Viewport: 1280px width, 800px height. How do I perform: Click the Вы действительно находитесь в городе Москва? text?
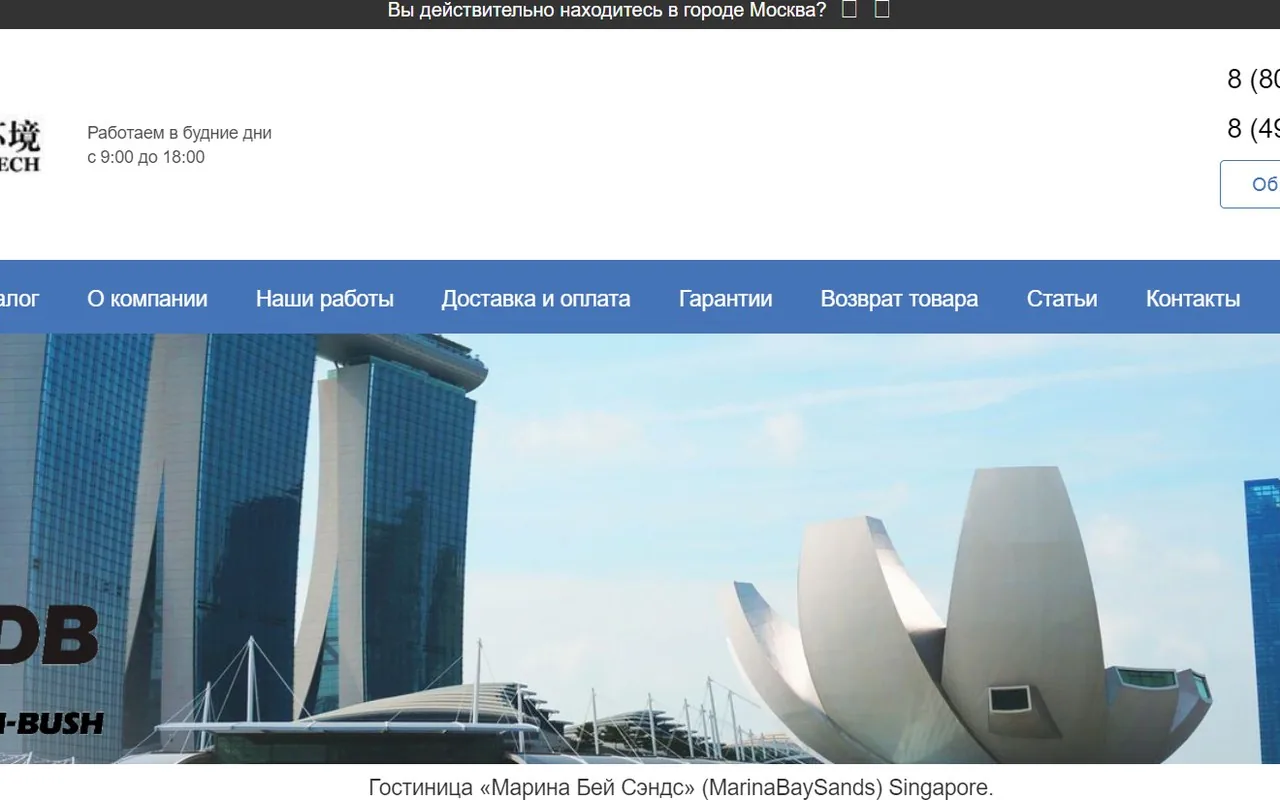pos(607,11)
